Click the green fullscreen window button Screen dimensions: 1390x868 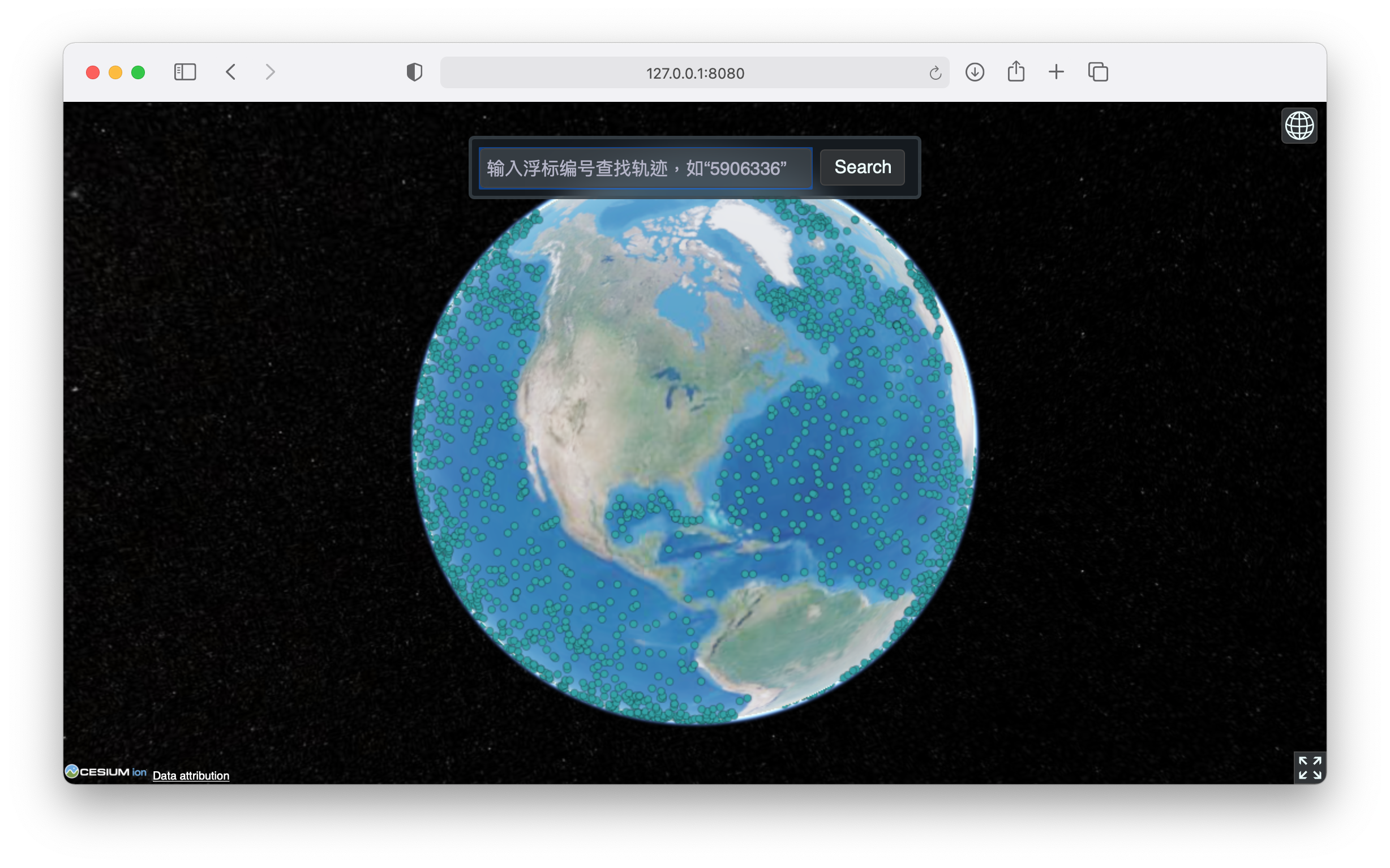[138, 72]
